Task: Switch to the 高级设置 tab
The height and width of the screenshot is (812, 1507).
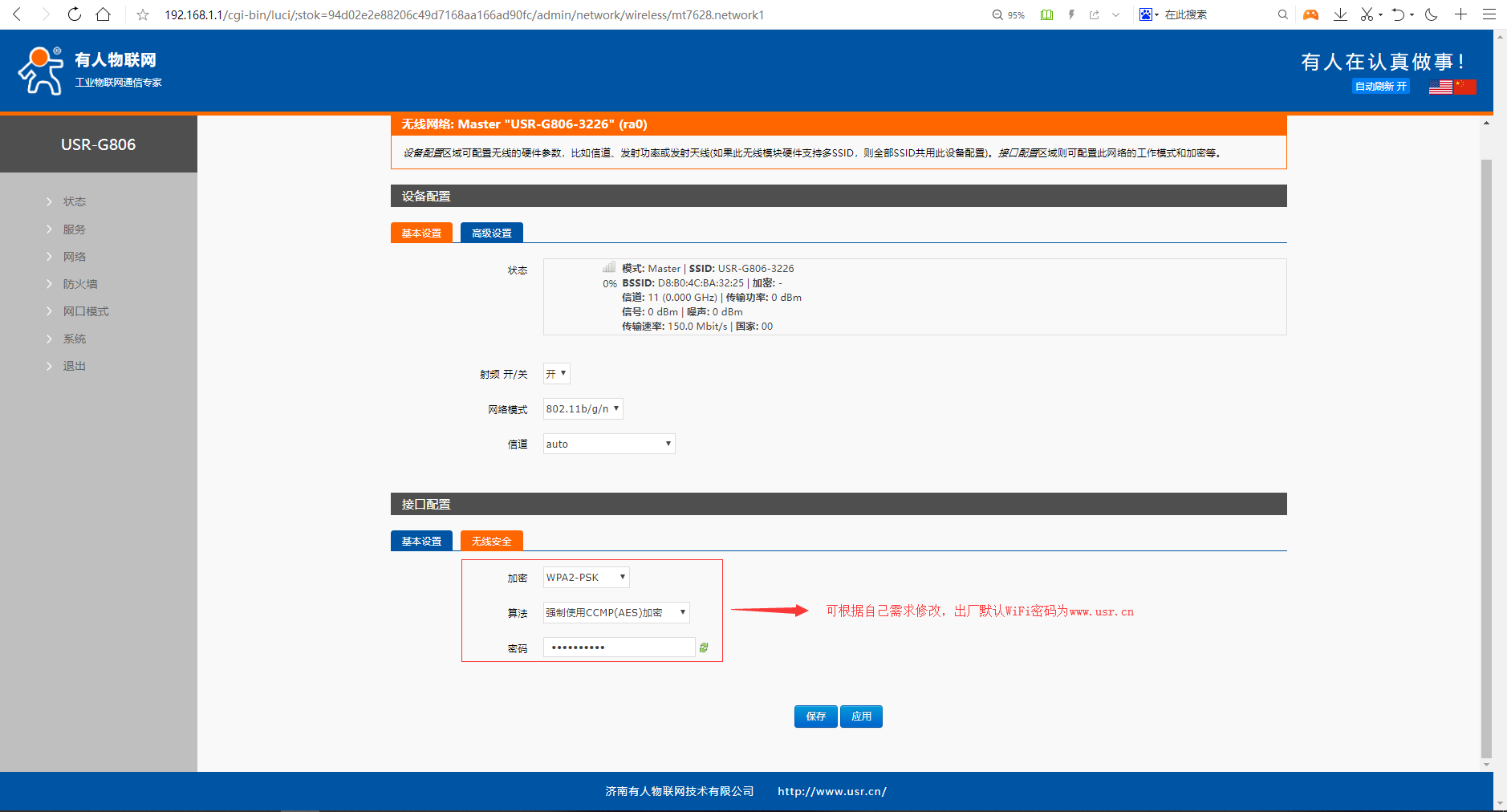Action: coord(491,233)
